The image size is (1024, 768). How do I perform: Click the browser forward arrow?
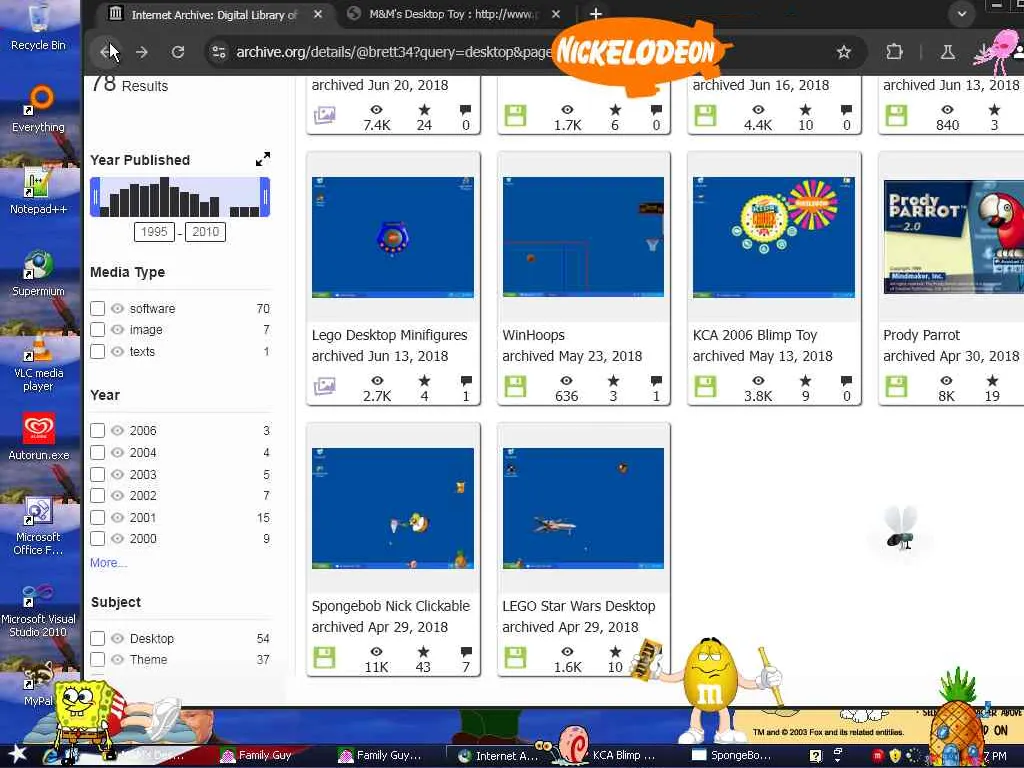pyautogui.click(x=142, y=52)
